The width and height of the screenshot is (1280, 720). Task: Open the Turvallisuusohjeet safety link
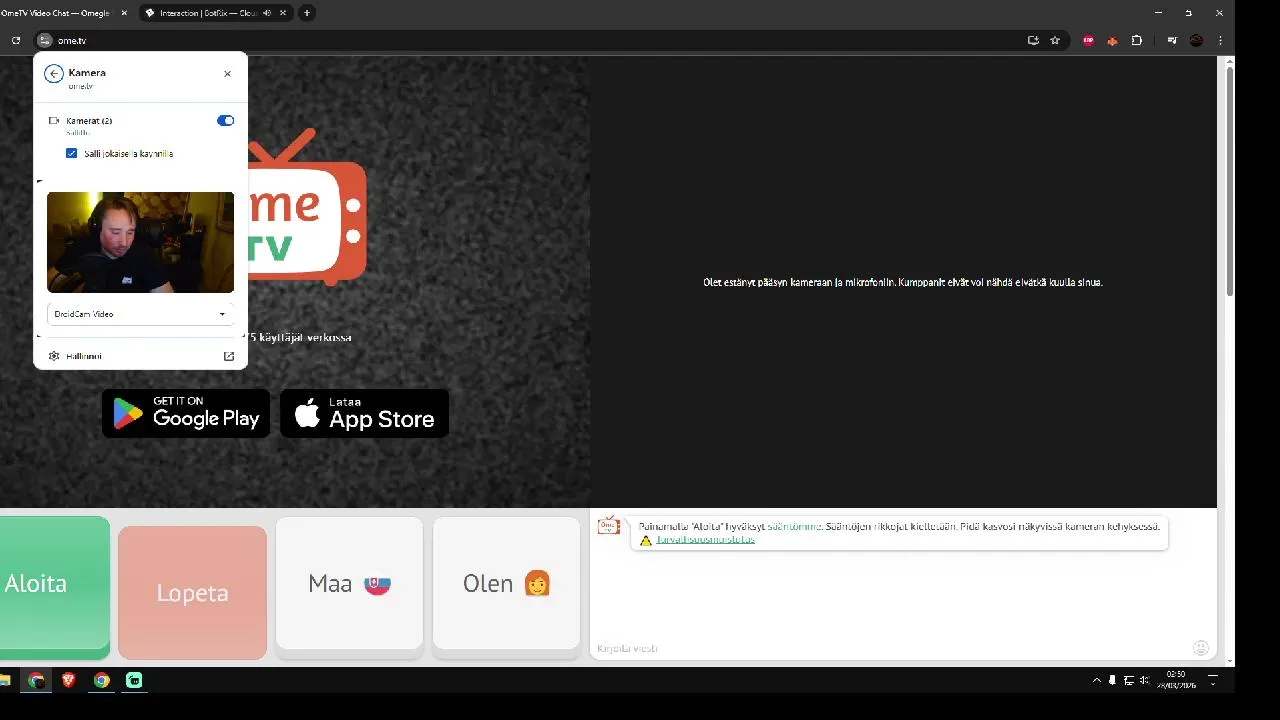tap(705, 539)
